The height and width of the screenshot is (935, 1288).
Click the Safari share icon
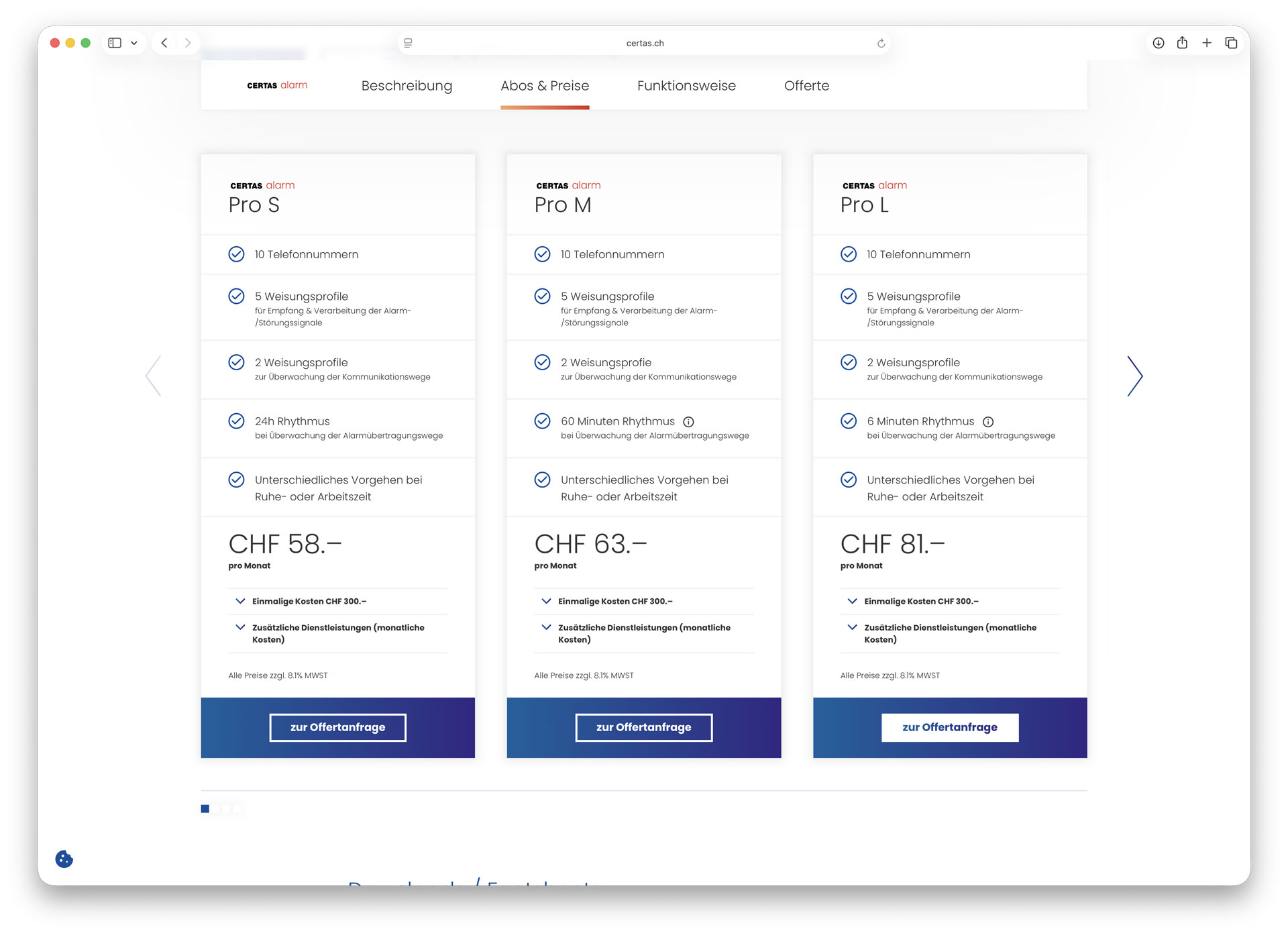(1182, 43)
